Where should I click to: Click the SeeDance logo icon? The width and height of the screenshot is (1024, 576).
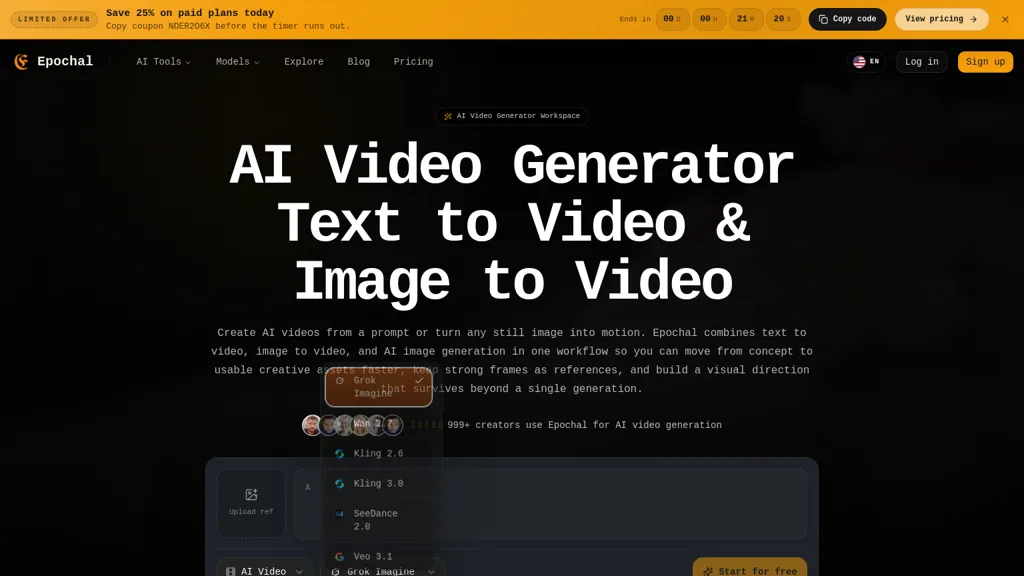(x=340, y=514)
